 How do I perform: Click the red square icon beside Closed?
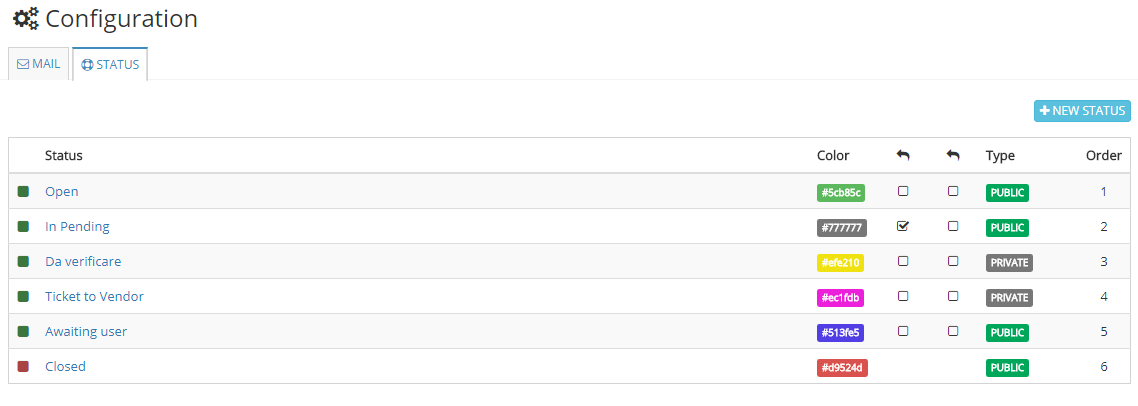point(23,367)
